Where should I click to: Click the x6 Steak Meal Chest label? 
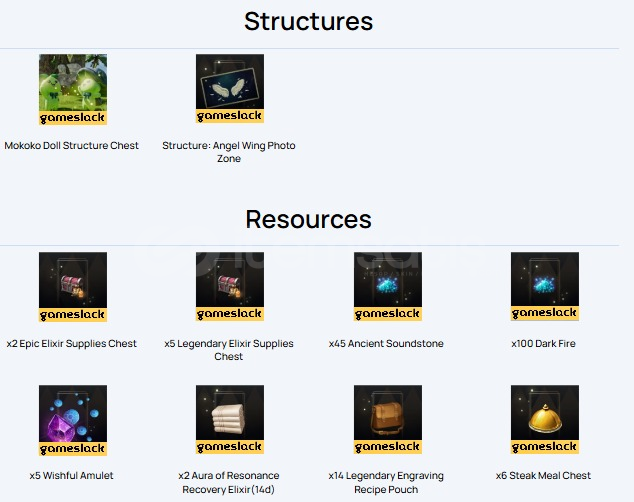click(x=543, y=476)
